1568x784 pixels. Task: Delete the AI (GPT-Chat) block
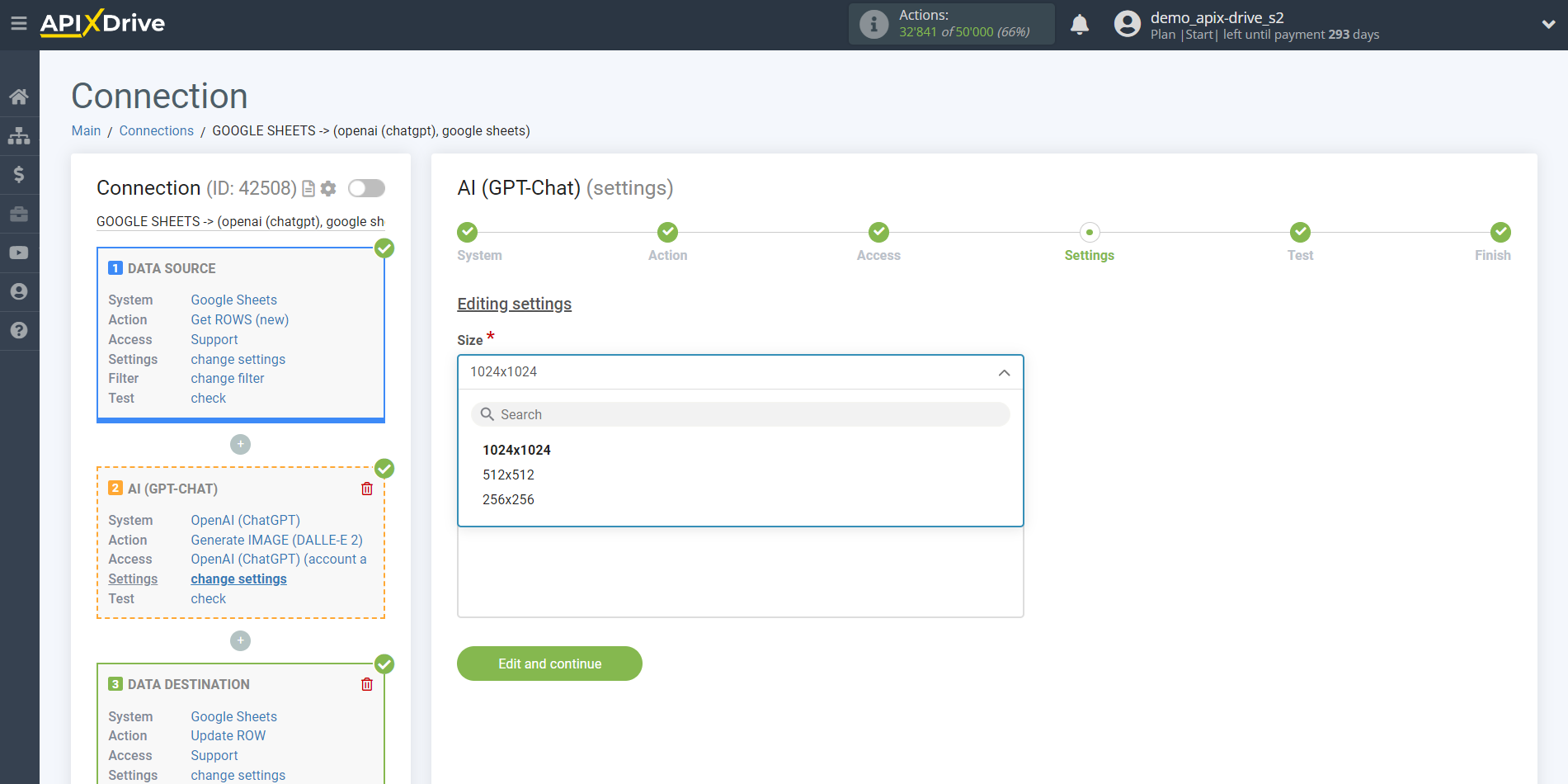tap(367, 489)
